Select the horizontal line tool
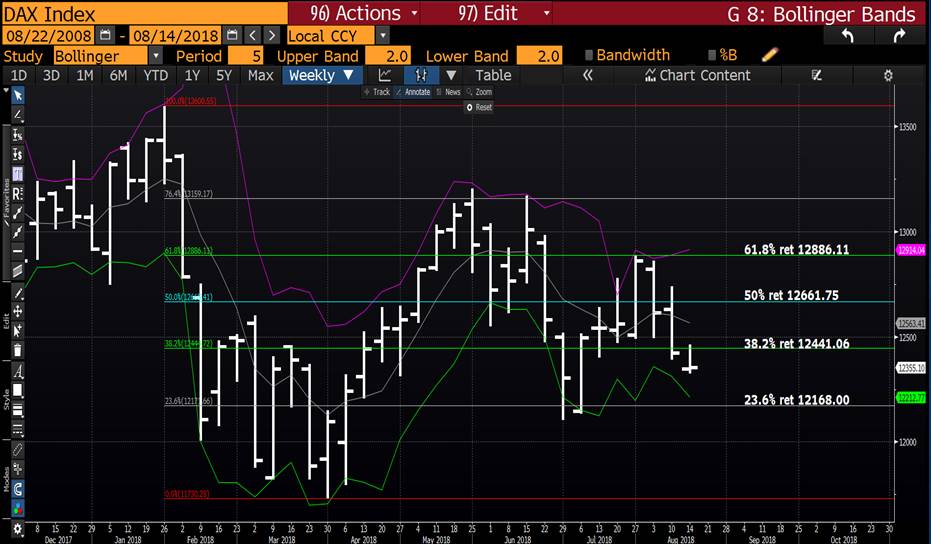This screenshot has height=544, width=931. tap(18, 251)
